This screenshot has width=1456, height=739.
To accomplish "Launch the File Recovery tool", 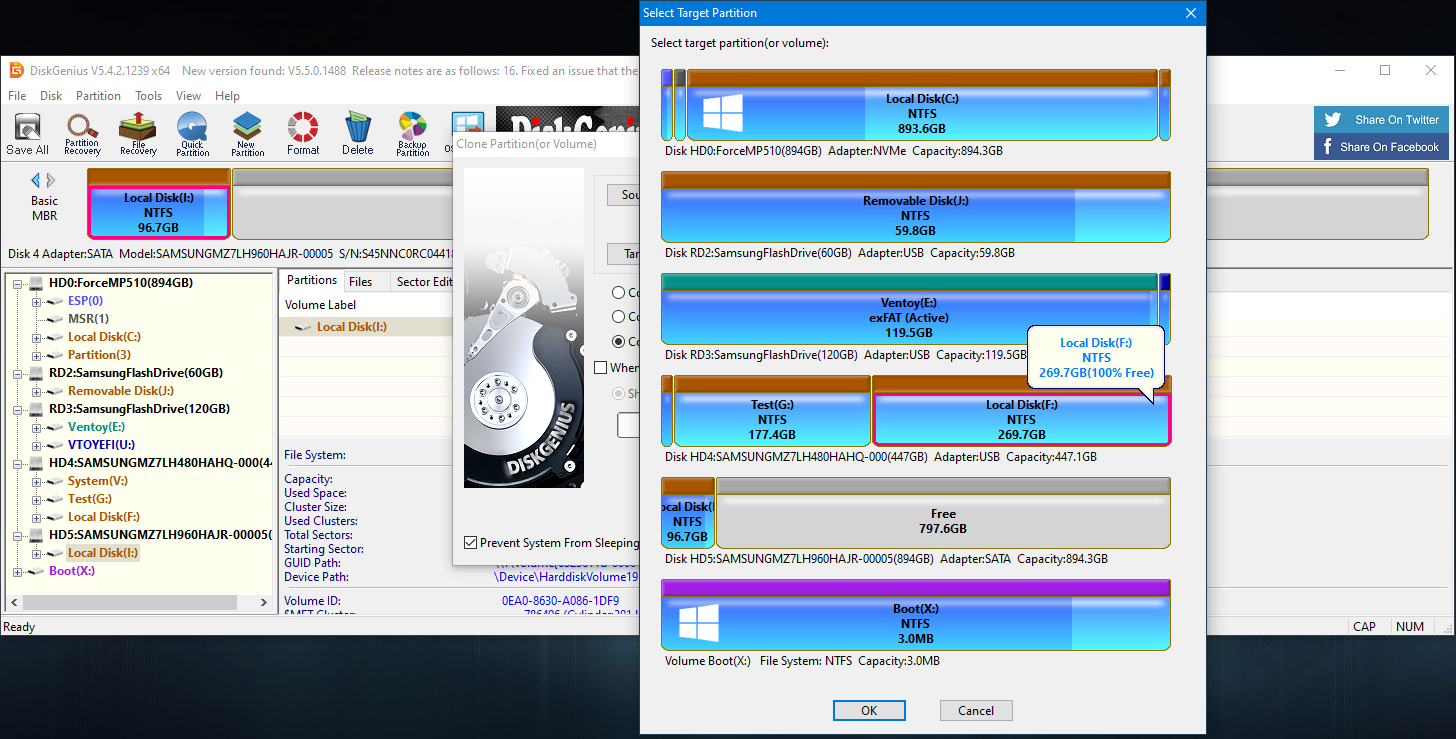I will [x=138, y=126].
